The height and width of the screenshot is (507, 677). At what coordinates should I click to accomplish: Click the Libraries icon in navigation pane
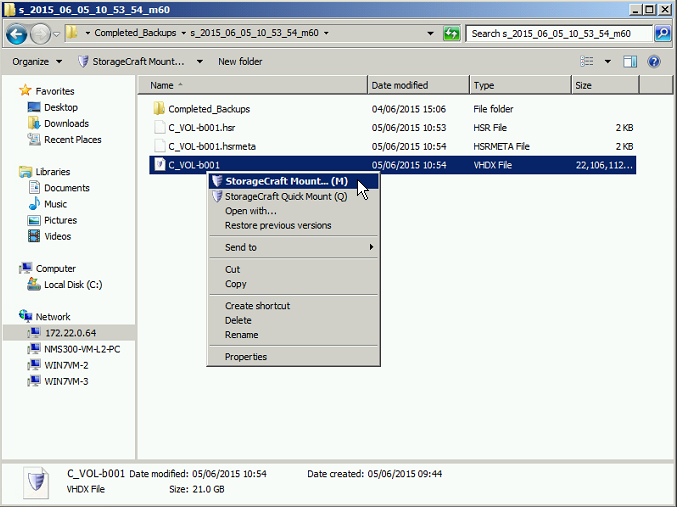pos(25,171)
